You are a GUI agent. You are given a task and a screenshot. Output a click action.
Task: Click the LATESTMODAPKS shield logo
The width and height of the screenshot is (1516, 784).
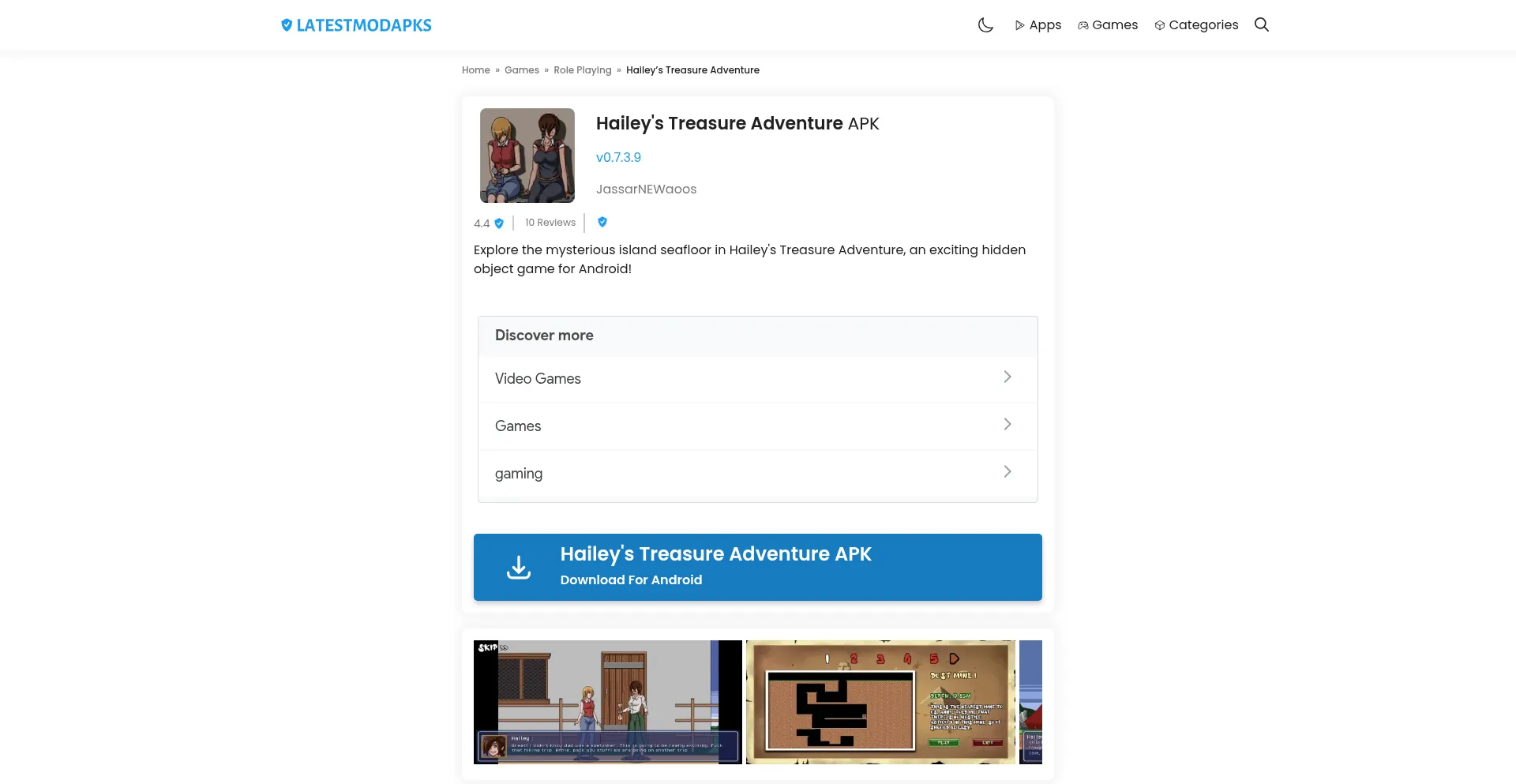pos(356,25)
